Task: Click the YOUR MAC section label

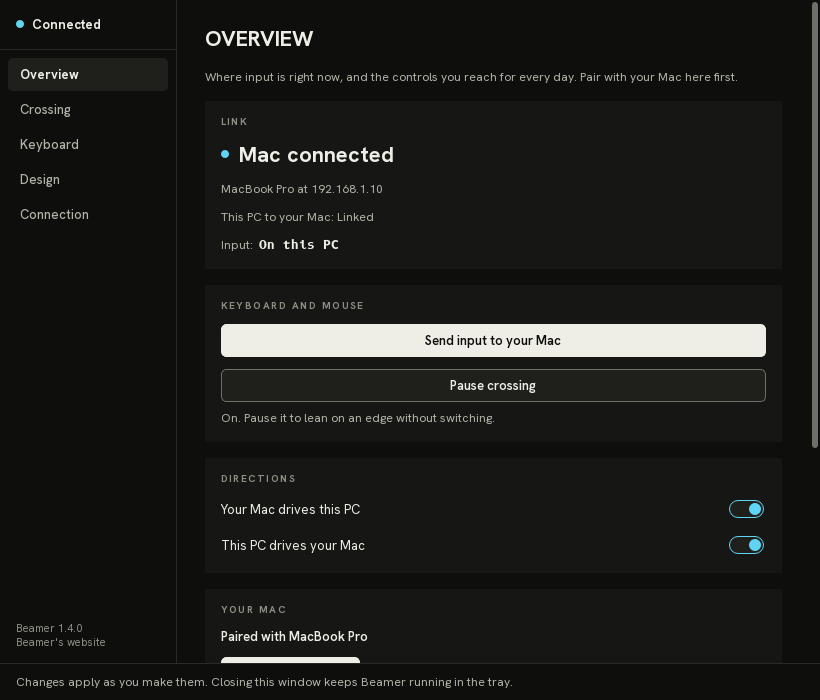Action: 254,610
